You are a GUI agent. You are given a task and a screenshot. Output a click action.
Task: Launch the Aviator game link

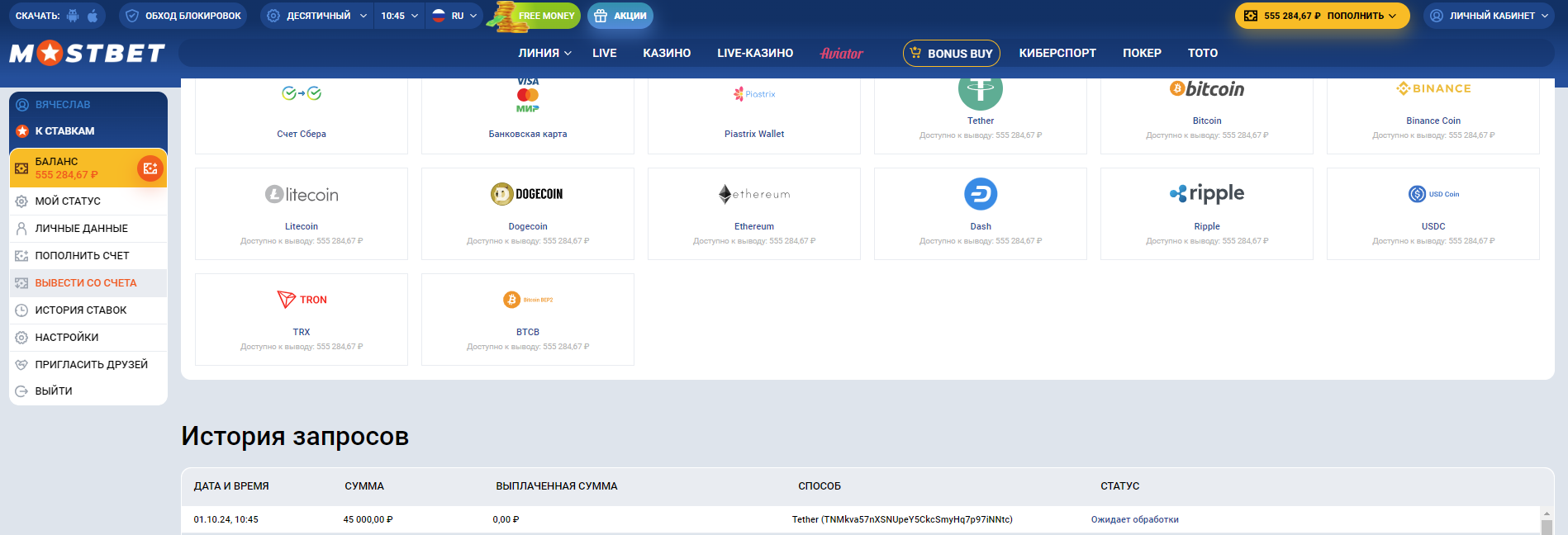[841, 53]
